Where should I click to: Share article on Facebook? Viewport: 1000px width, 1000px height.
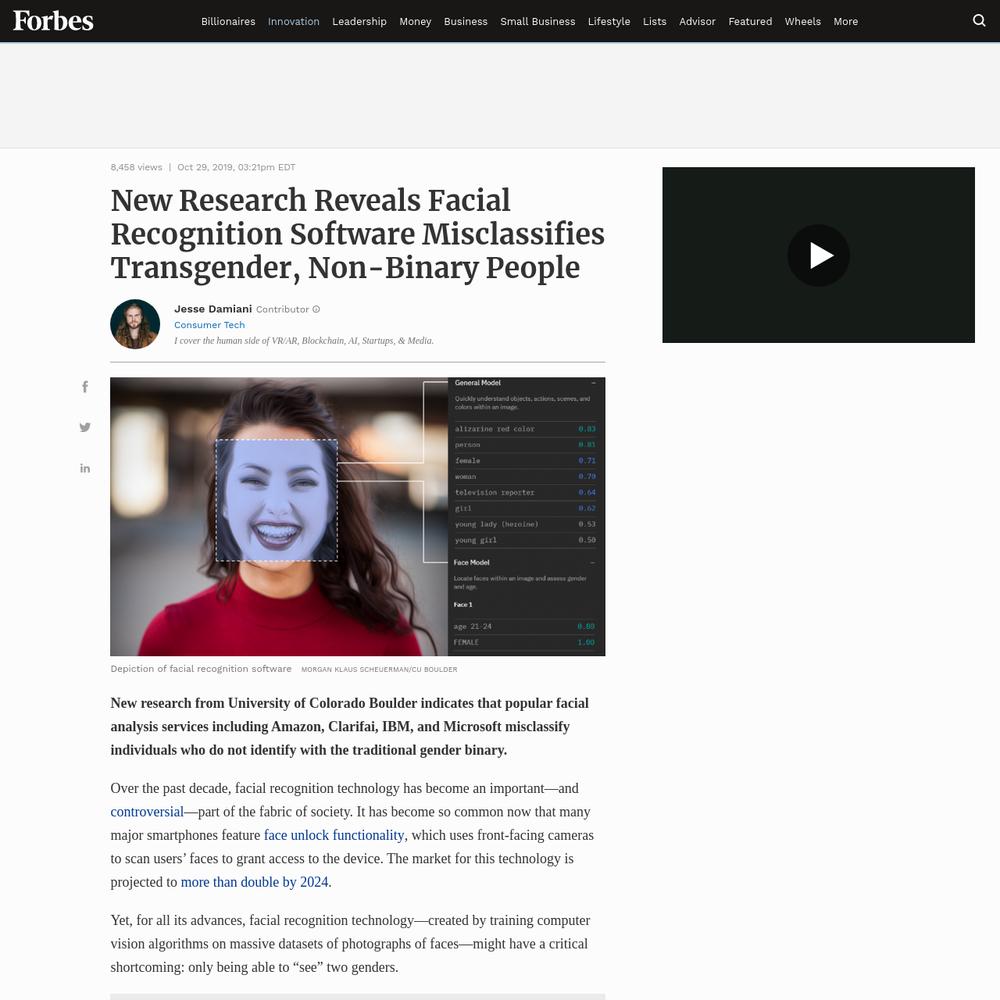pos(85,386)
